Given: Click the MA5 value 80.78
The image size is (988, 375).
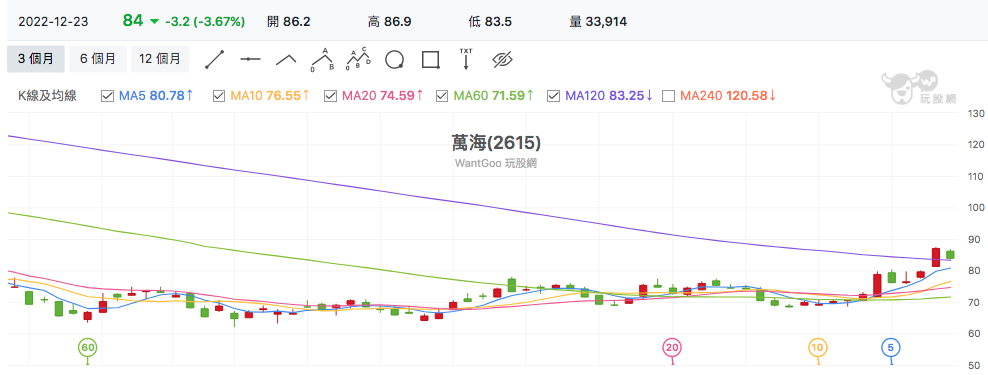Looking at the screenshot, I should click(167, 96).
